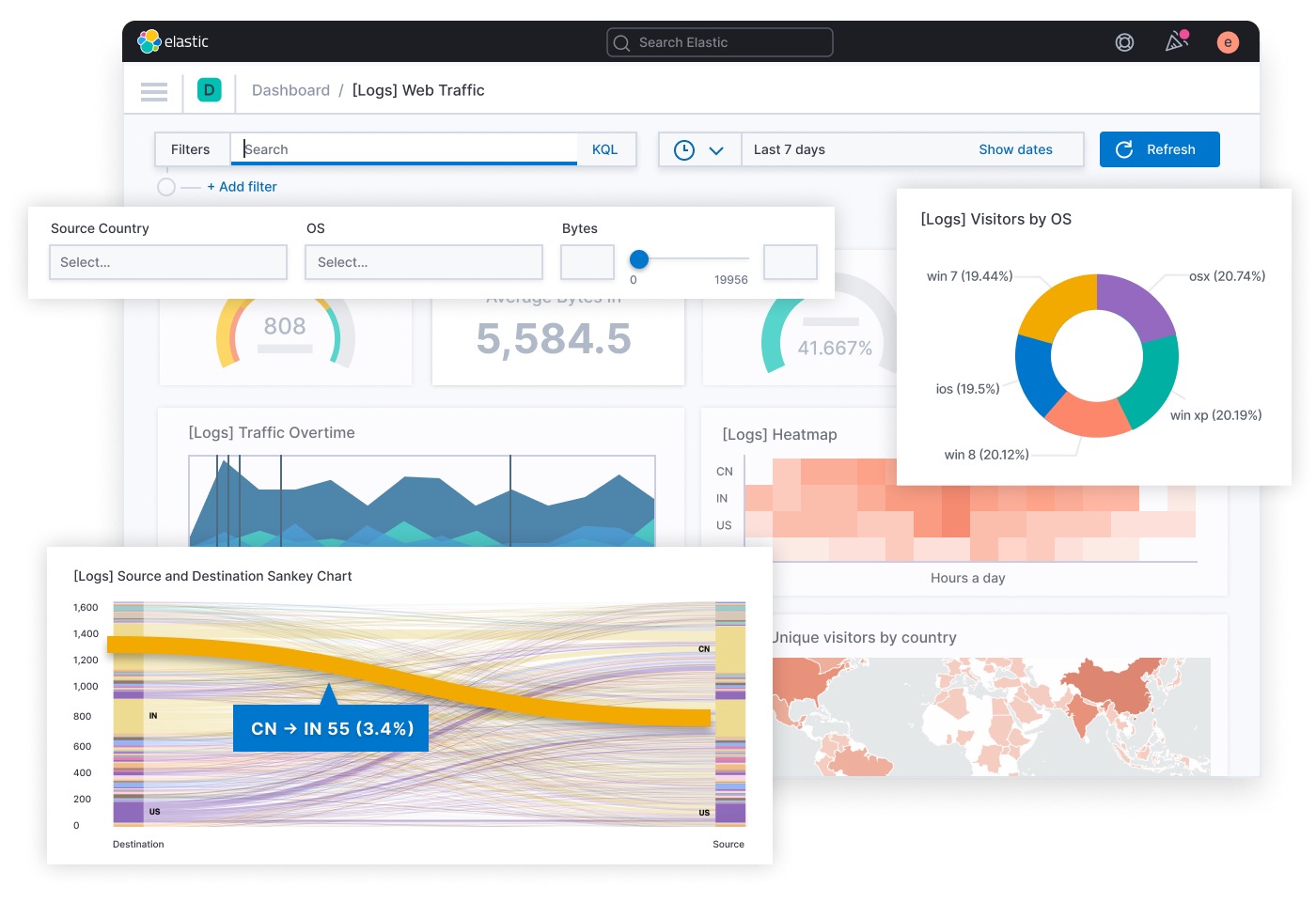Focus the Search Elastic field
This screenshot has width=1316, height=902.
pos(720,42)
